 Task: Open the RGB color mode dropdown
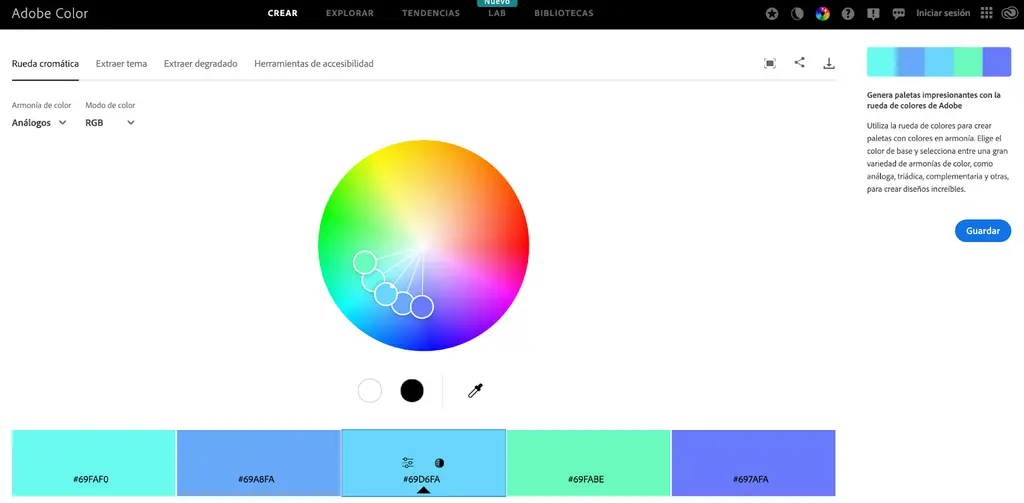(110, 122)
